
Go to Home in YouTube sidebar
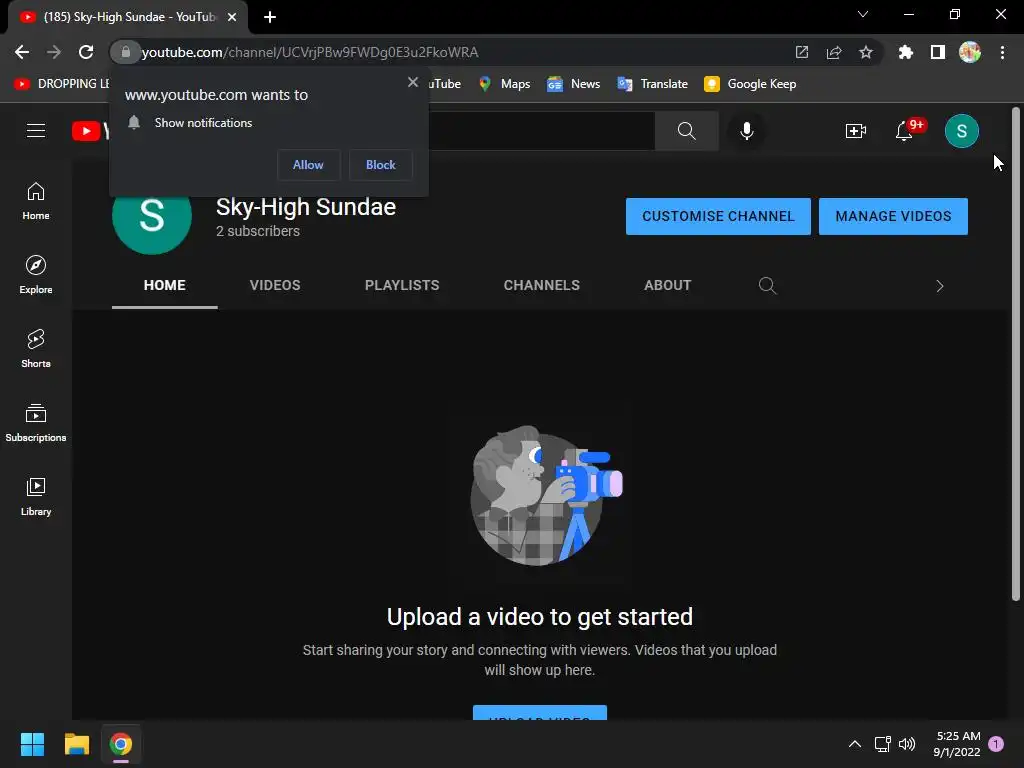36,201
